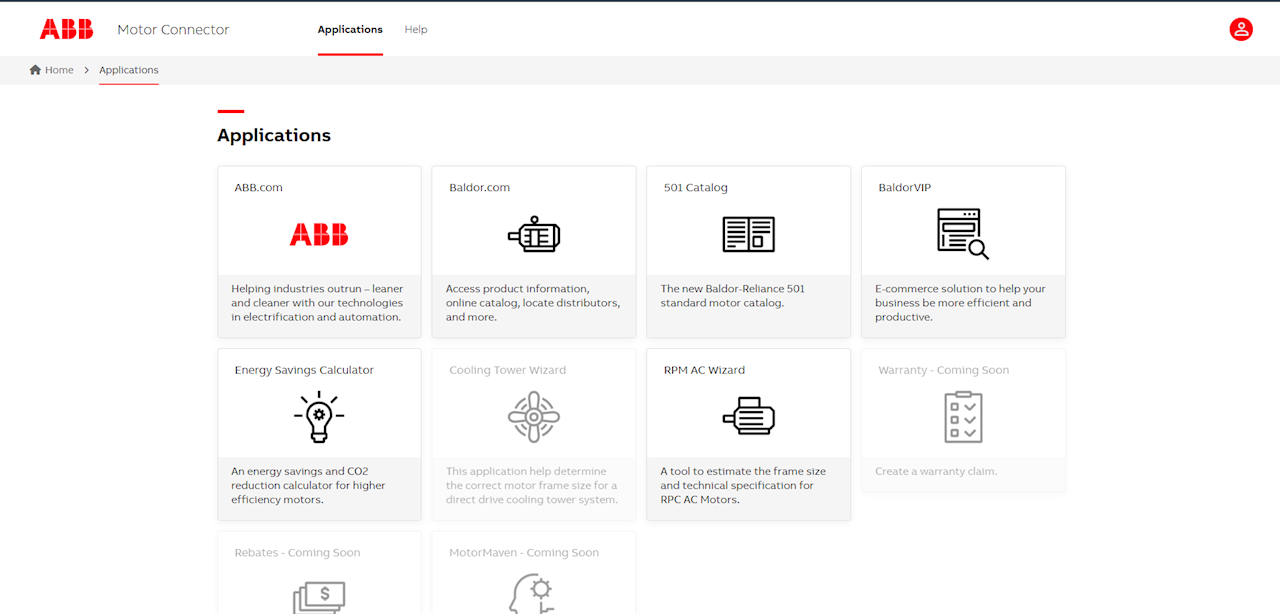Open the Help tab
1280x614 pixels.
416,29
